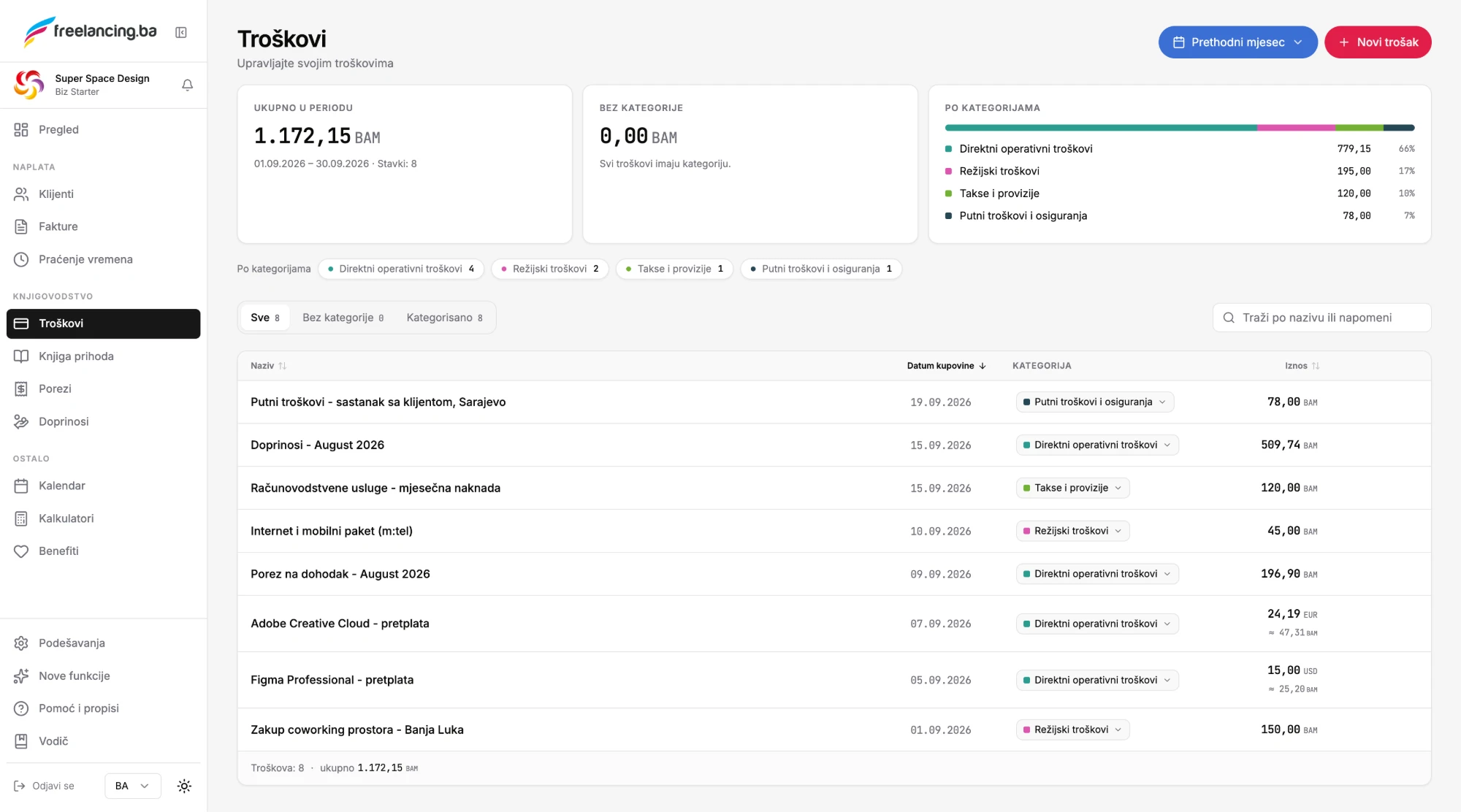The image size is (1461, 812).
Task: Click Odjavi se to log out
Action: 45,786
